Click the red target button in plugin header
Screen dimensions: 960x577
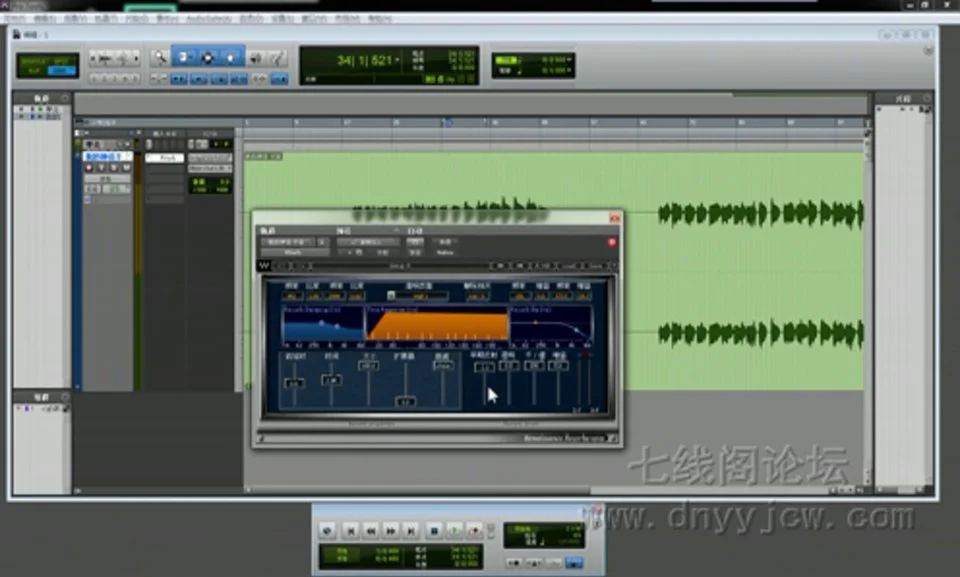(612, 243)
